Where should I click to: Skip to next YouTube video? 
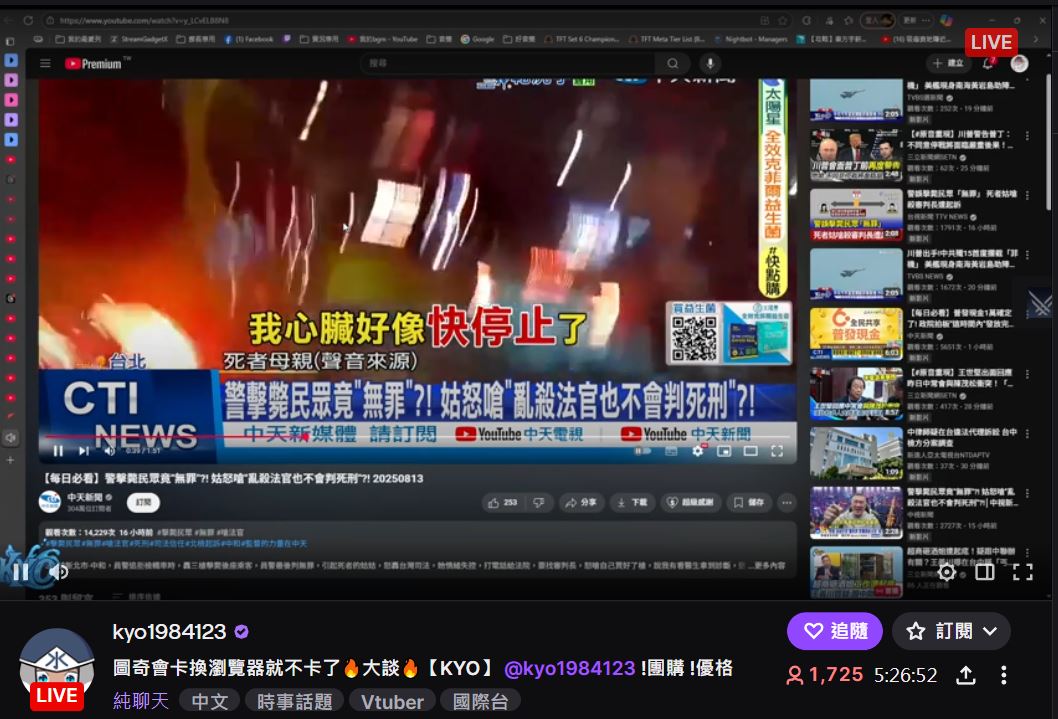point(84,451)
